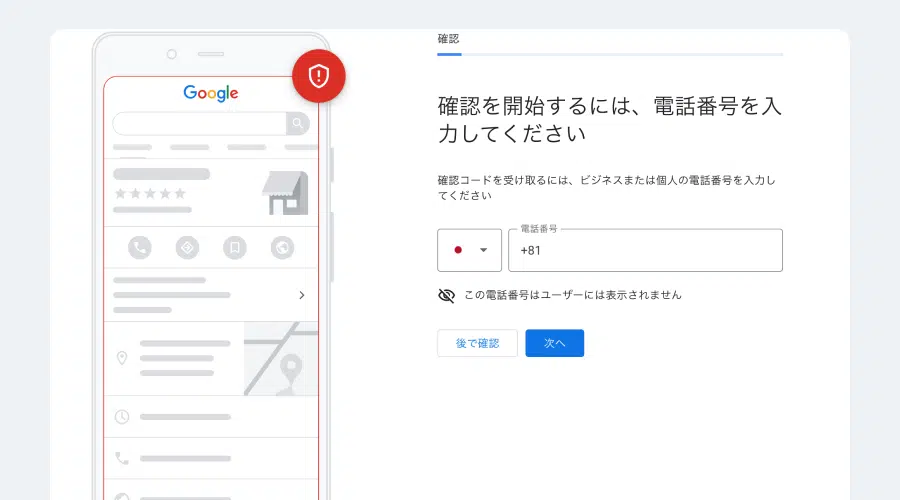The height and width of the screenshot is (500, 900).
Task: Click the globe website circle icon
Action: point(282,248)
